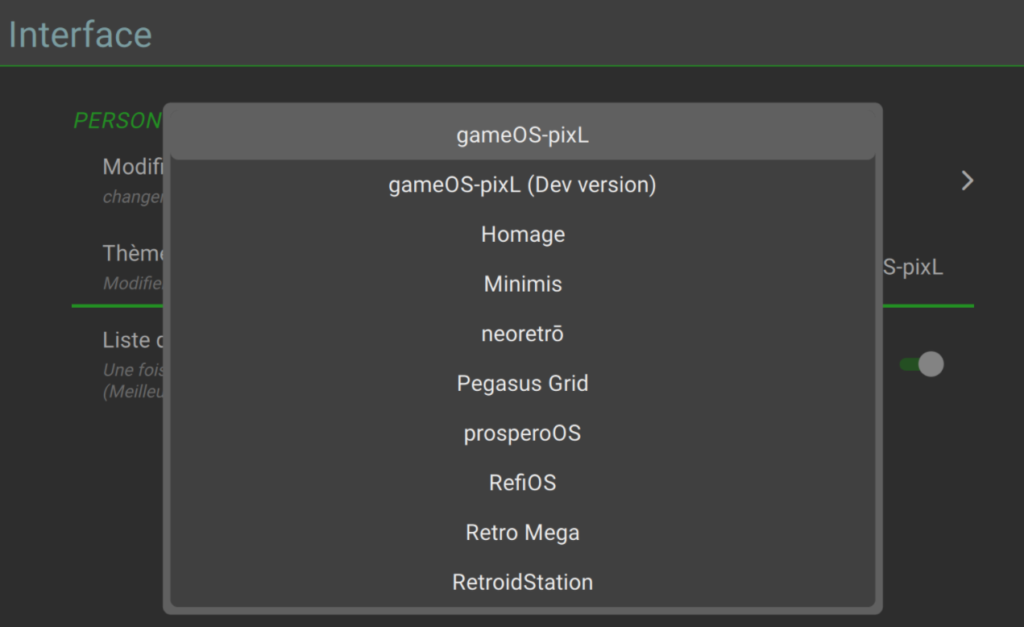Select Minimis in the theme list

click(522, 284)
